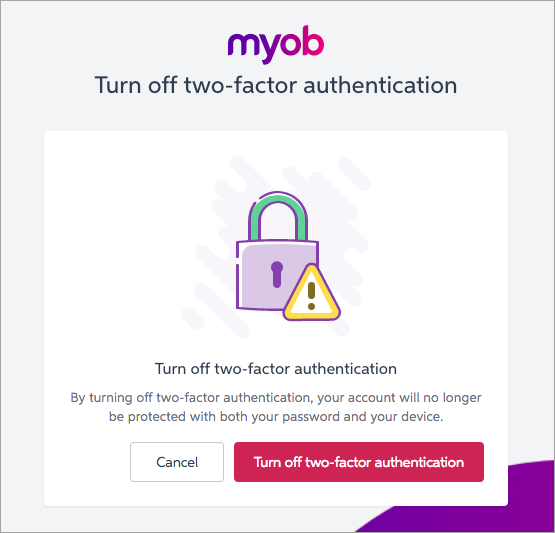
Task: Click the second line mentioning password and device
Action: coord(276,417)
